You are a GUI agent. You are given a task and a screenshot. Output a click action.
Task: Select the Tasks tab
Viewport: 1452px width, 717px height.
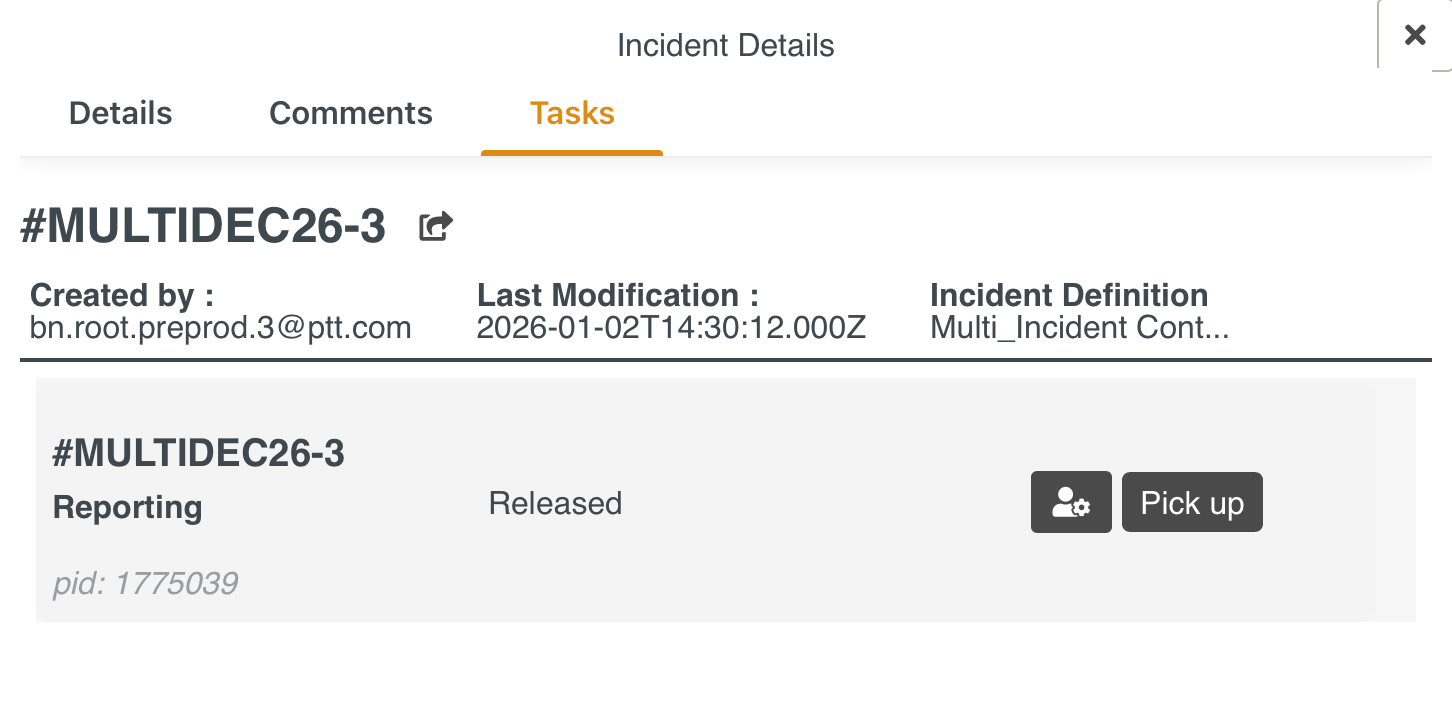click(x=572, y=113)
